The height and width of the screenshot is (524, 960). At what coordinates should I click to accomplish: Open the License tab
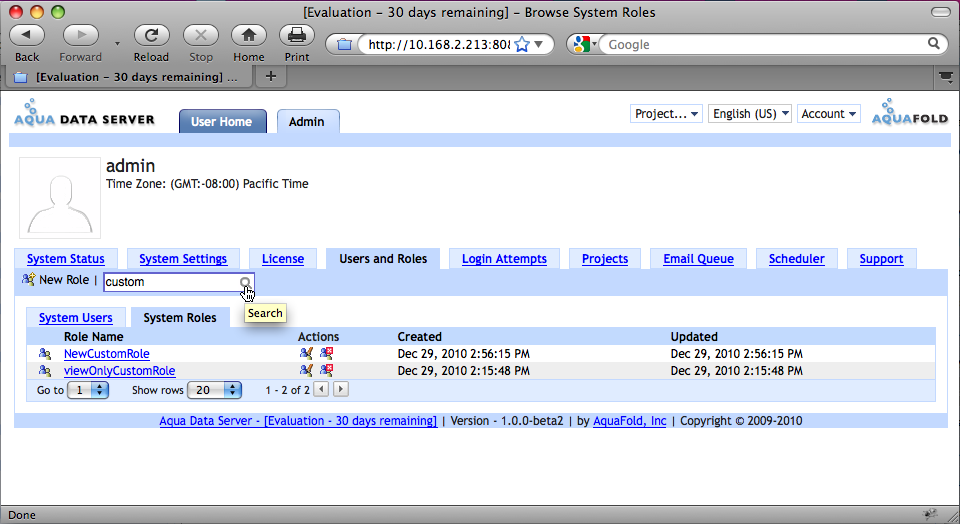pyautogui.click(x=283, y=259)
